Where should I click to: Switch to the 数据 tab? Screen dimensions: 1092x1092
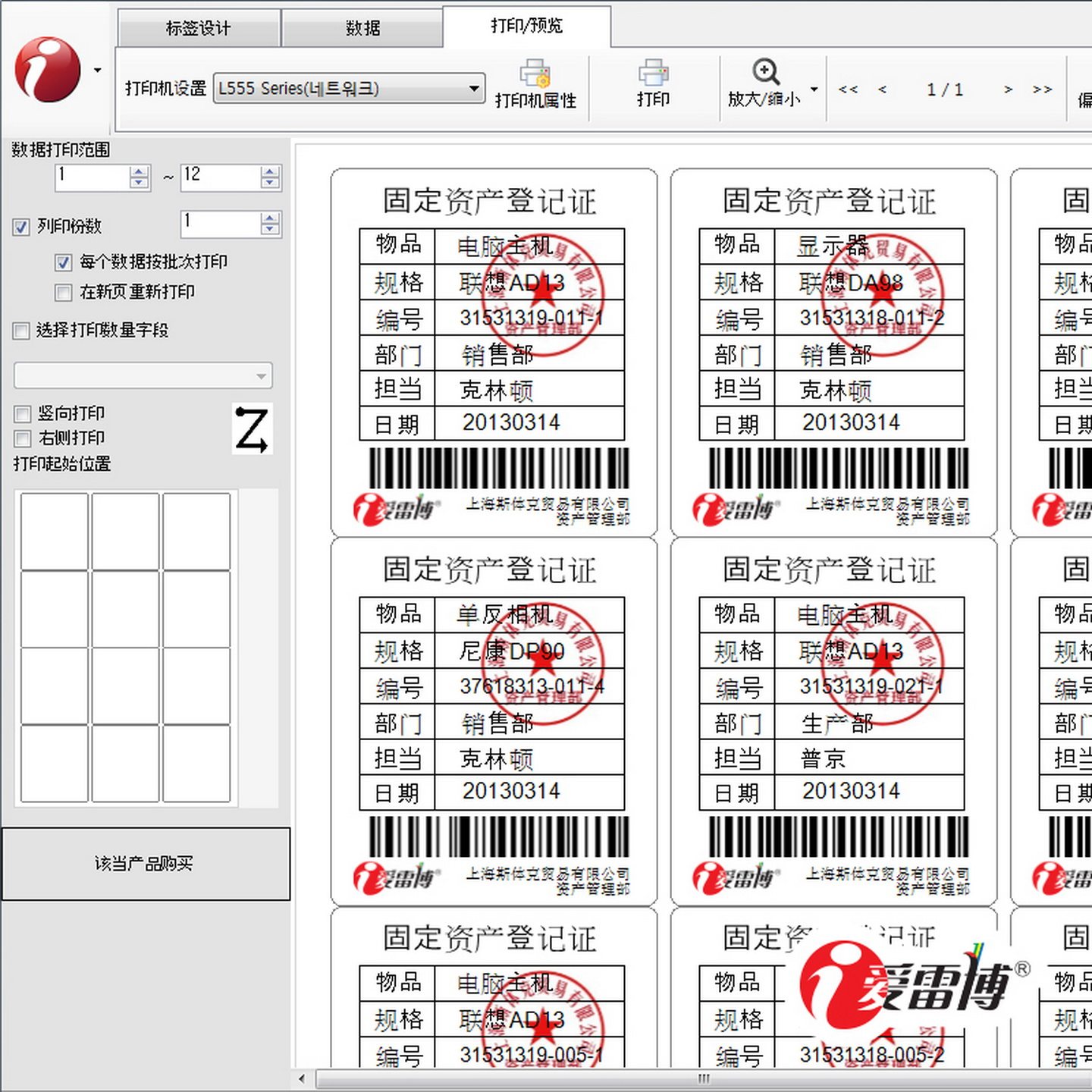tap(362, 29)
